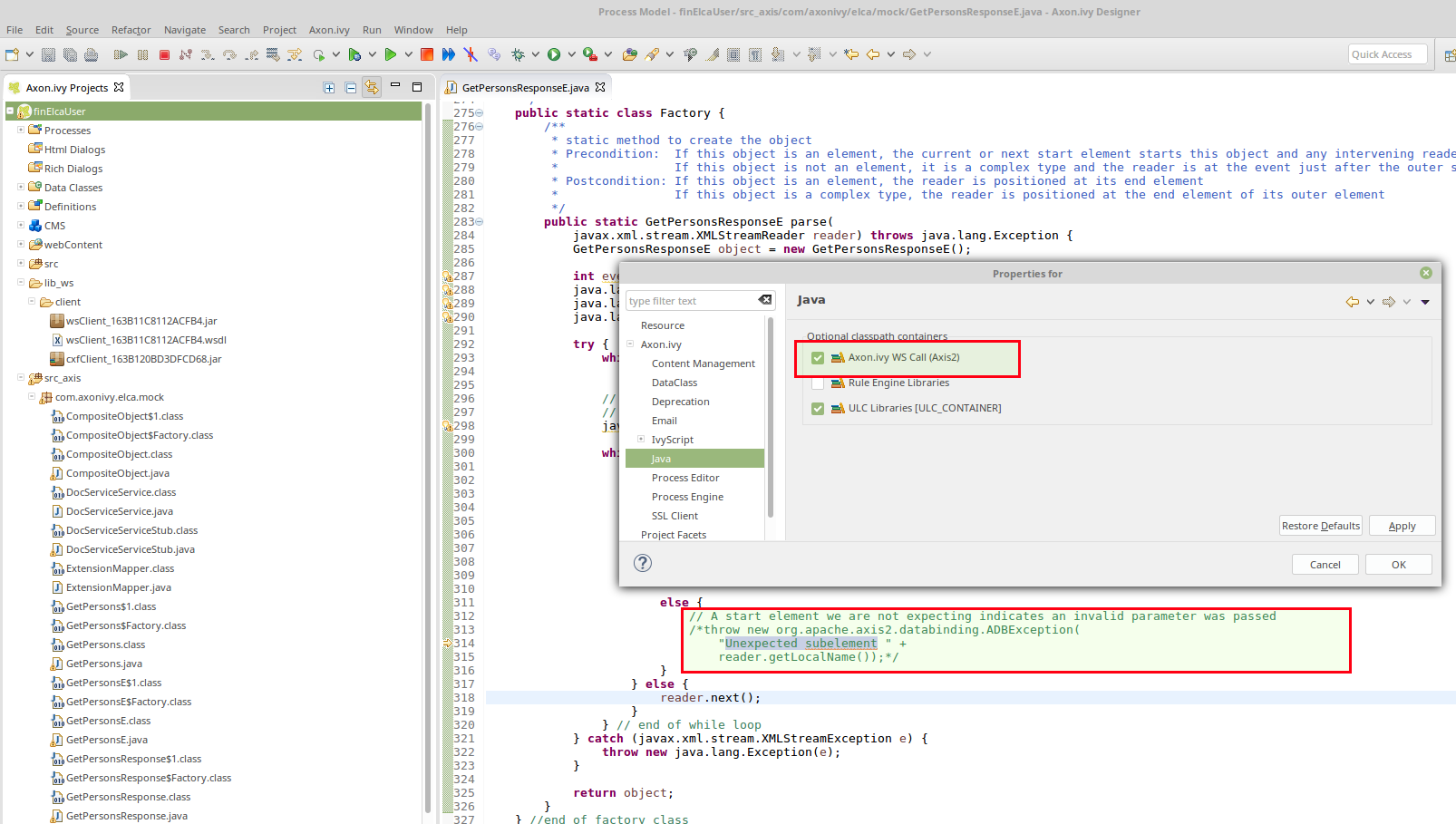The width and height of the screenshot is (1456, 824).
Task: Open the Window menu
Action: click(x=413, y=30)
